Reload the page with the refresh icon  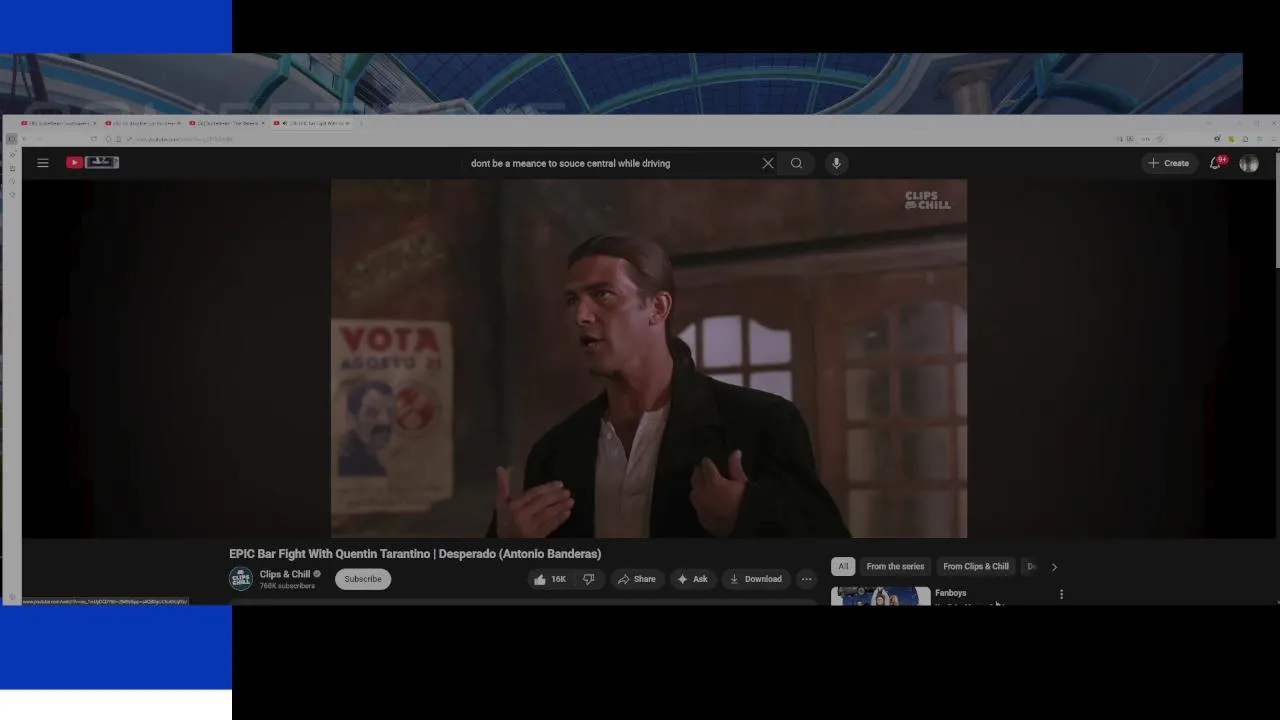(94, 139)
